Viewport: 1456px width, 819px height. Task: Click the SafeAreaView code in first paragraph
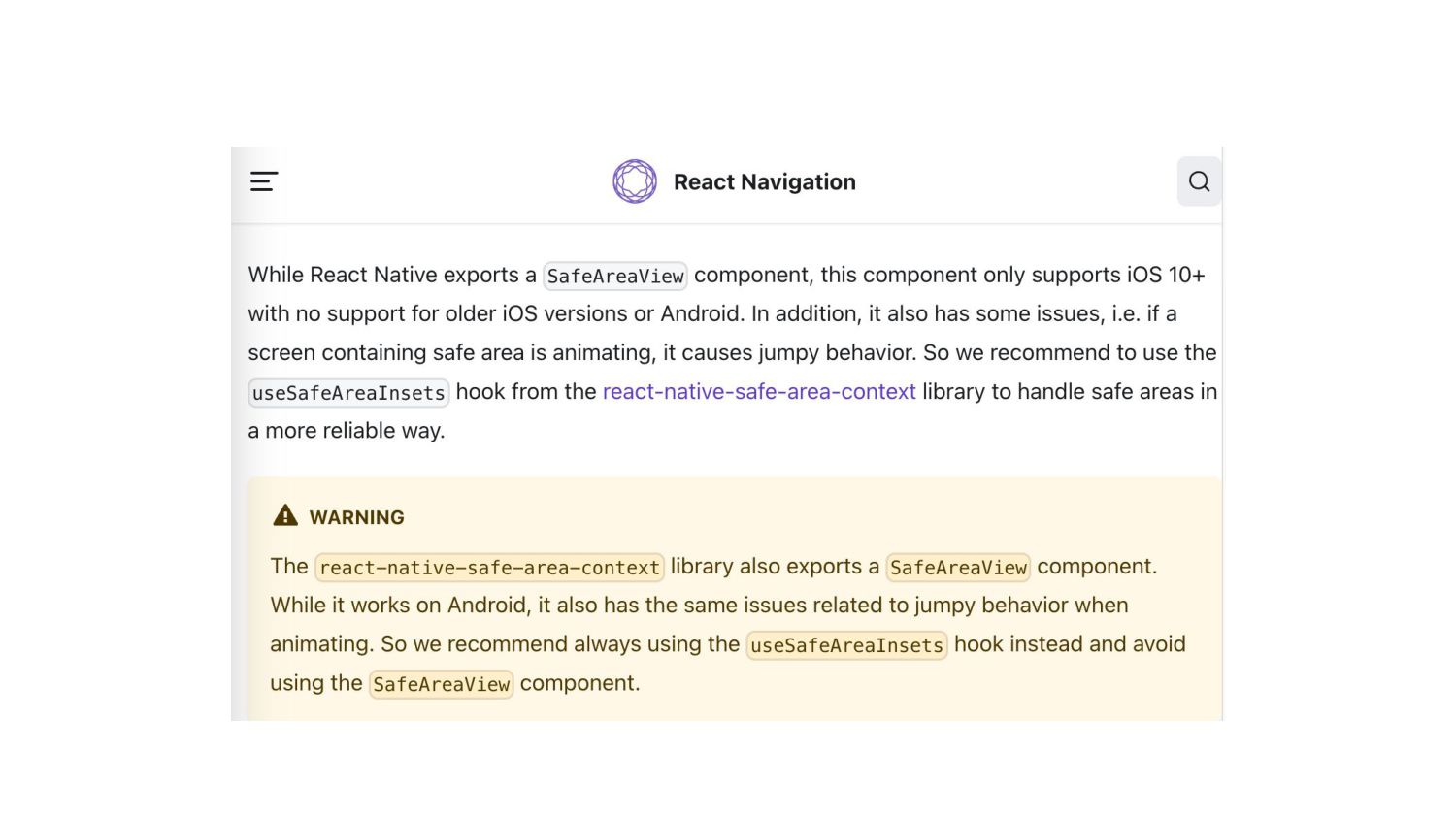[615, 276]
